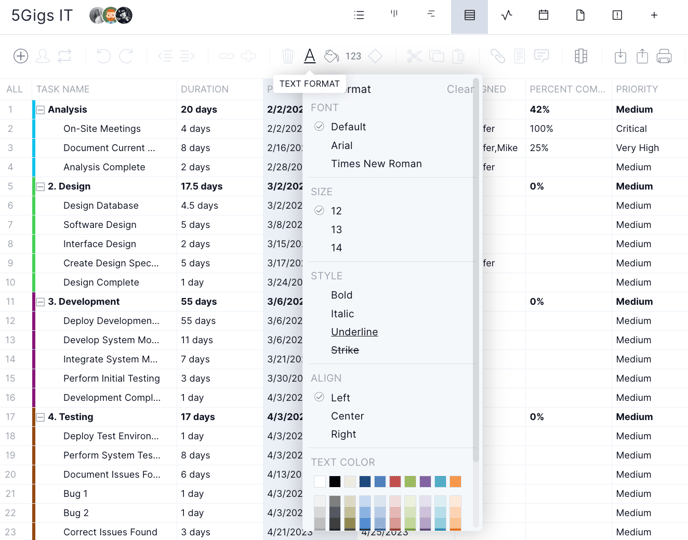Viewport: 688px width, 540px height.
Task: Pick the purple text color swatch
Action: pos(425,482)
